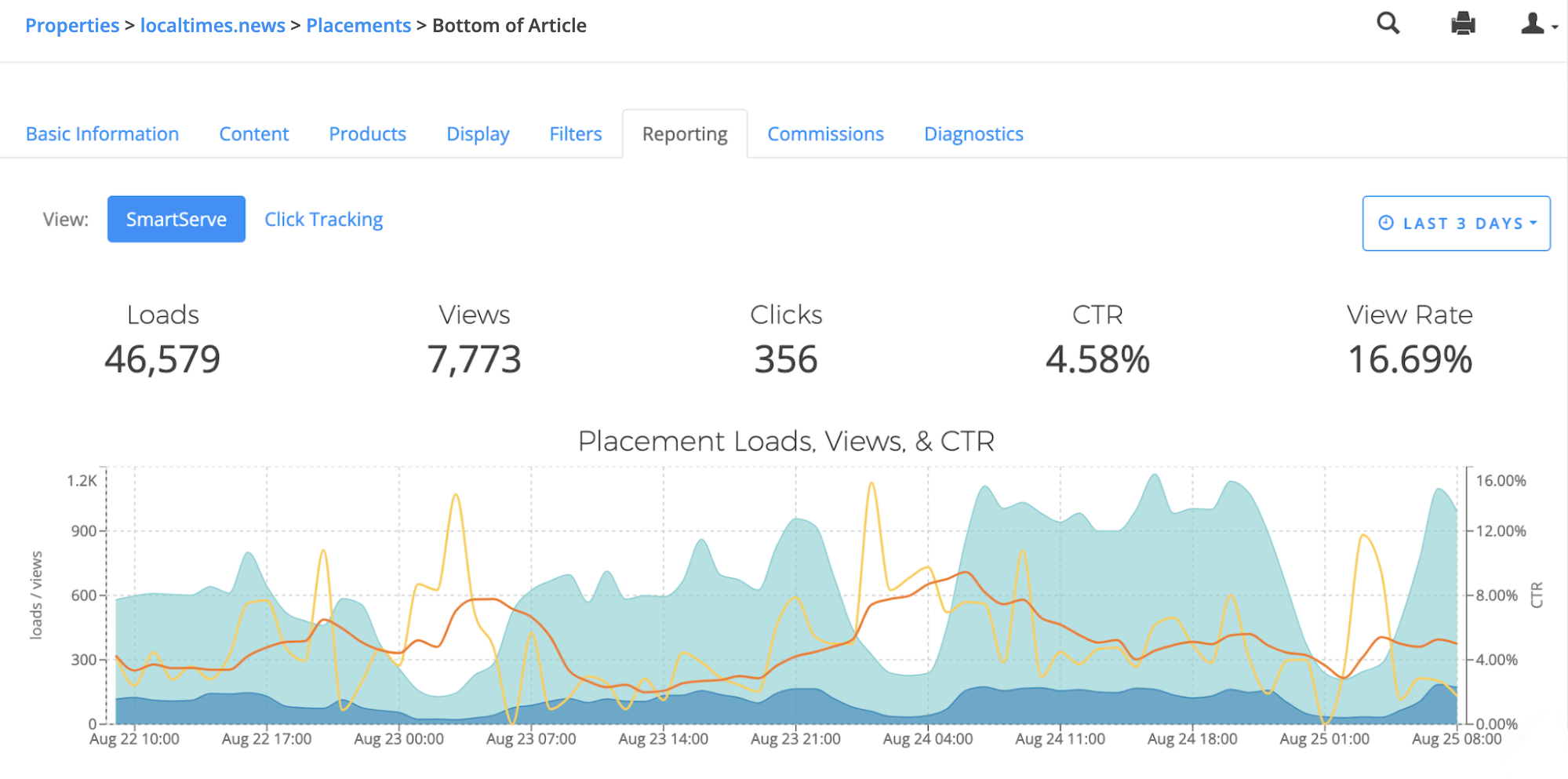Open the Filters tab
Image resolution: width=1568 pixels, height=779 pixels.
tap(576, 134)
